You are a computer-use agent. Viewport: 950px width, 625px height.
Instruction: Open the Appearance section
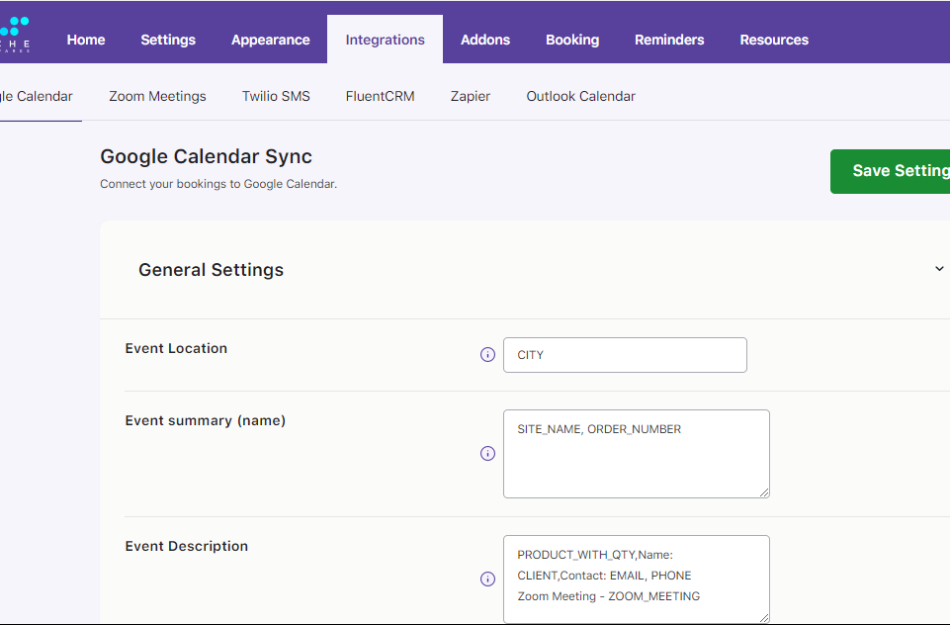[x=270, y=39]
